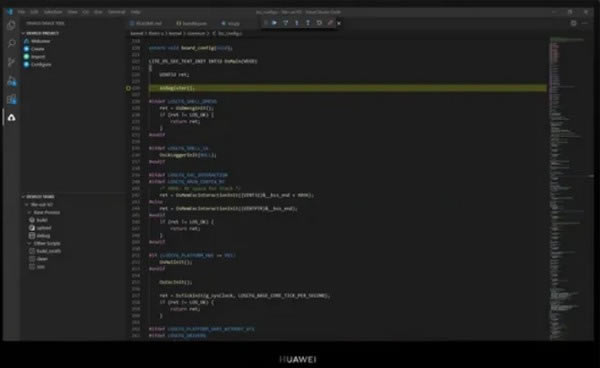This screenshot has height=368, width=600.
Task: Select the DevEco Device Tool activity icon
Action: point(11,117)
